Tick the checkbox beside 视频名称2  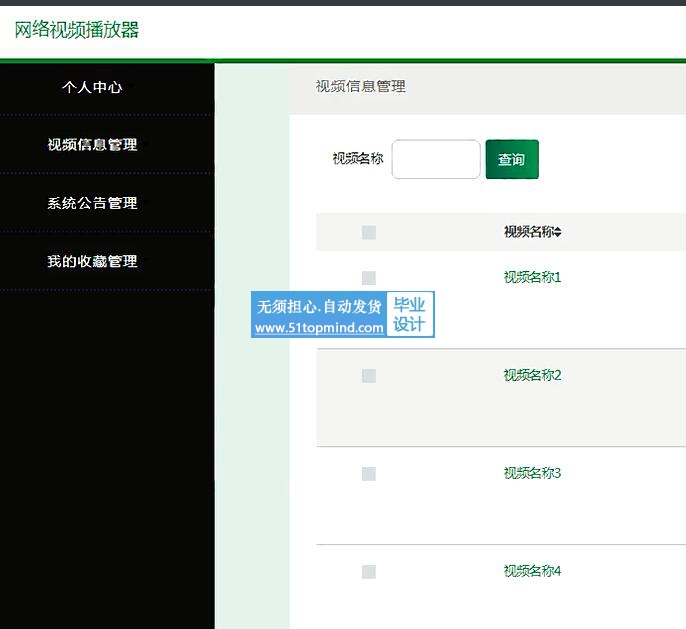369,376
